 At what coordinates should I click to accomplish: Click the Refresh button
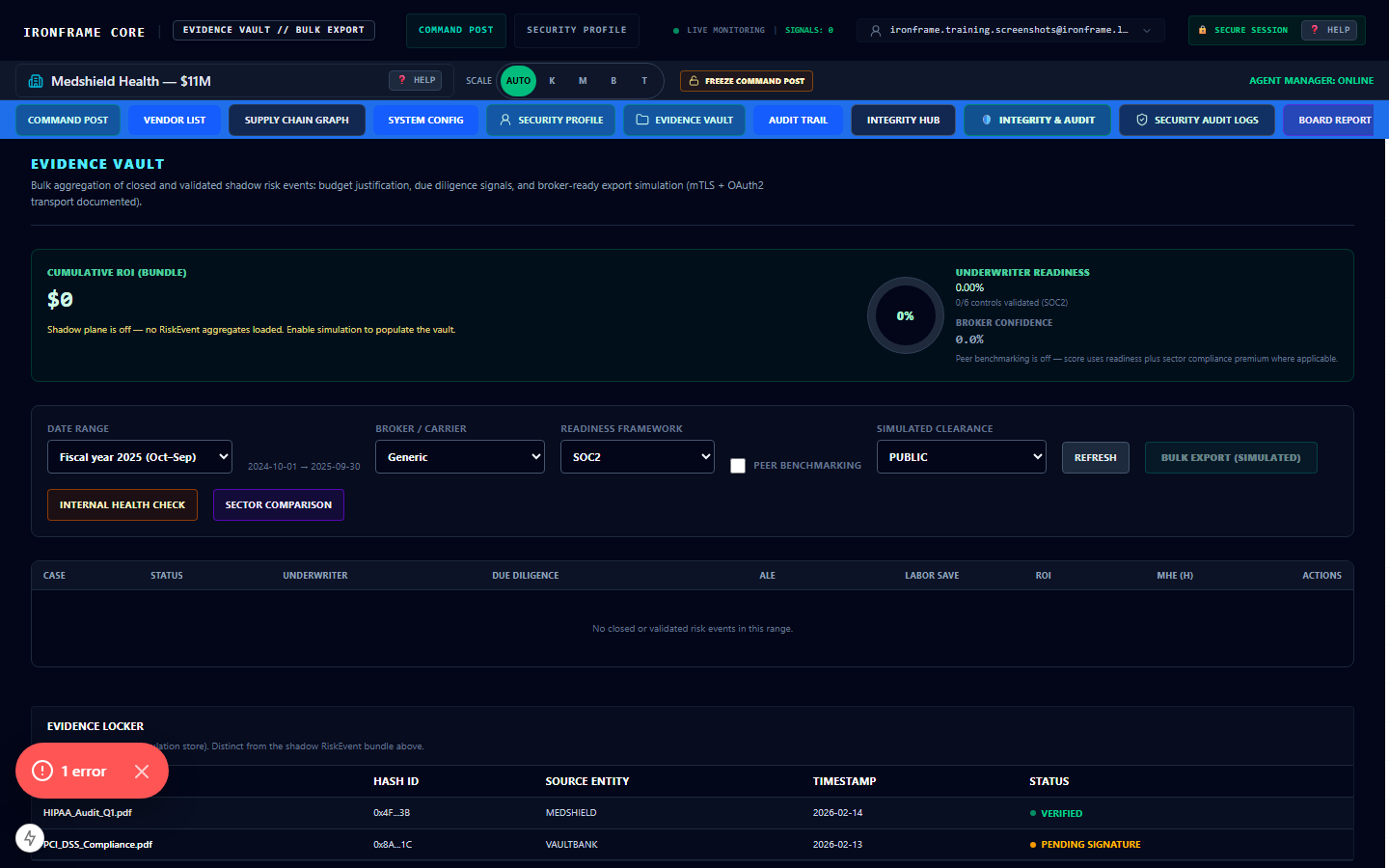(x=1096, y=457)
